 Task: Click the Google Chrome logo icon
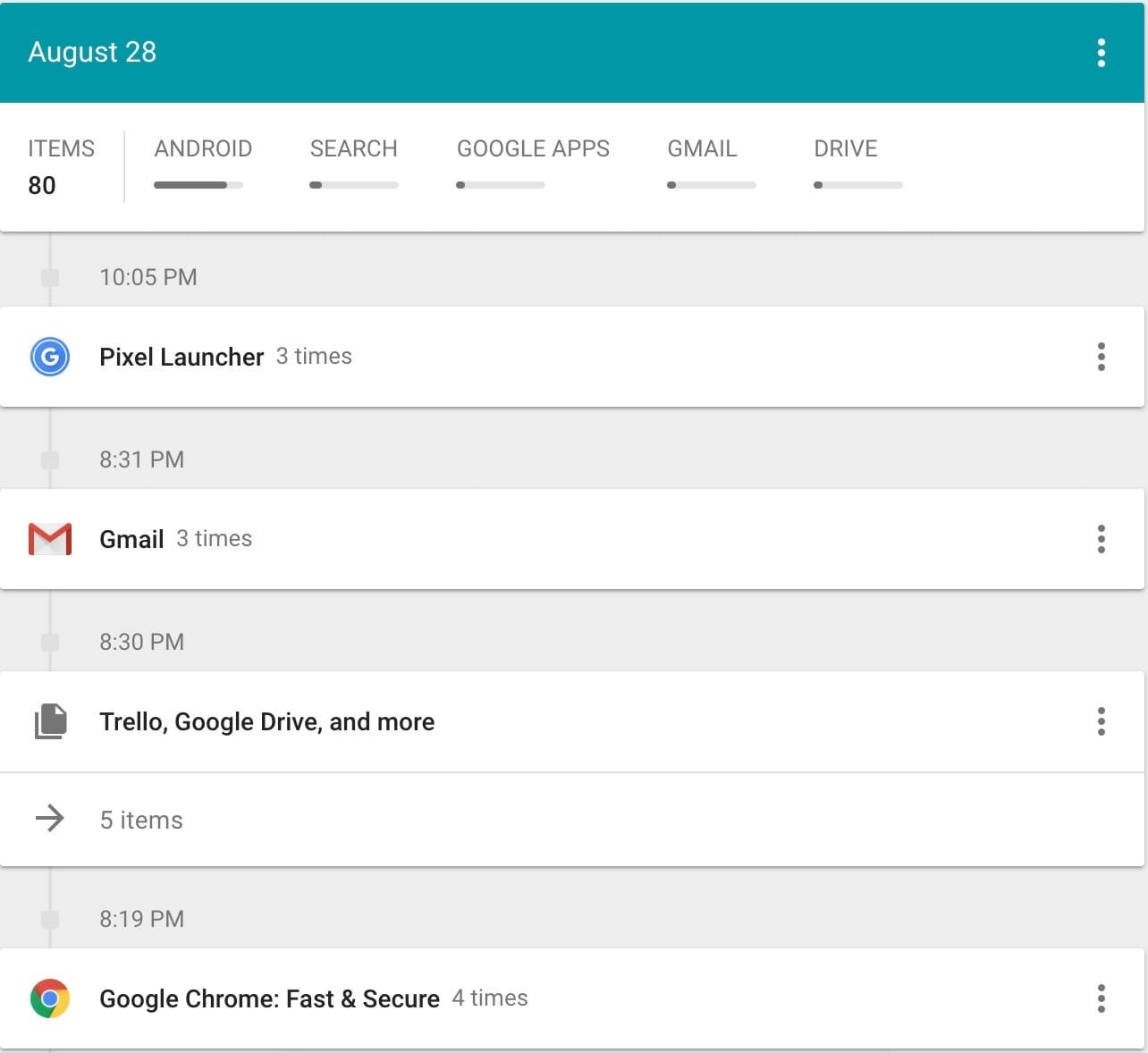pos(50,998)
